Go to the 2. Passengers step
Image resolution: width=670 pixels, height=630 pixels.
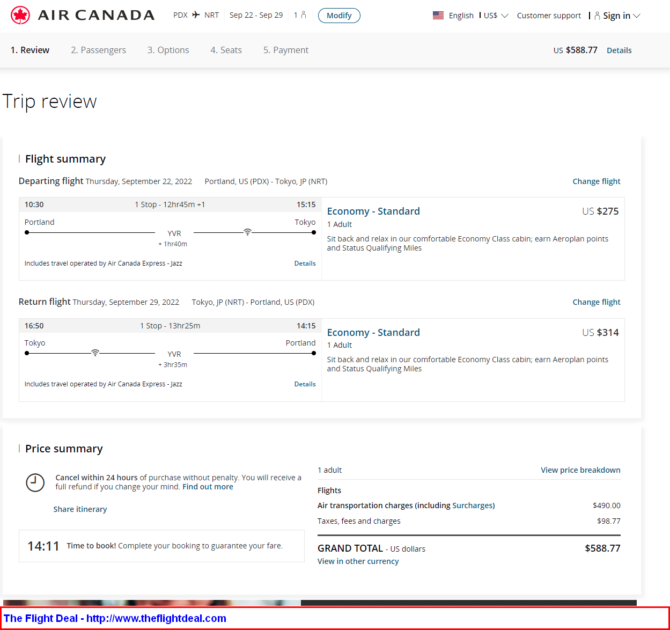98,50
